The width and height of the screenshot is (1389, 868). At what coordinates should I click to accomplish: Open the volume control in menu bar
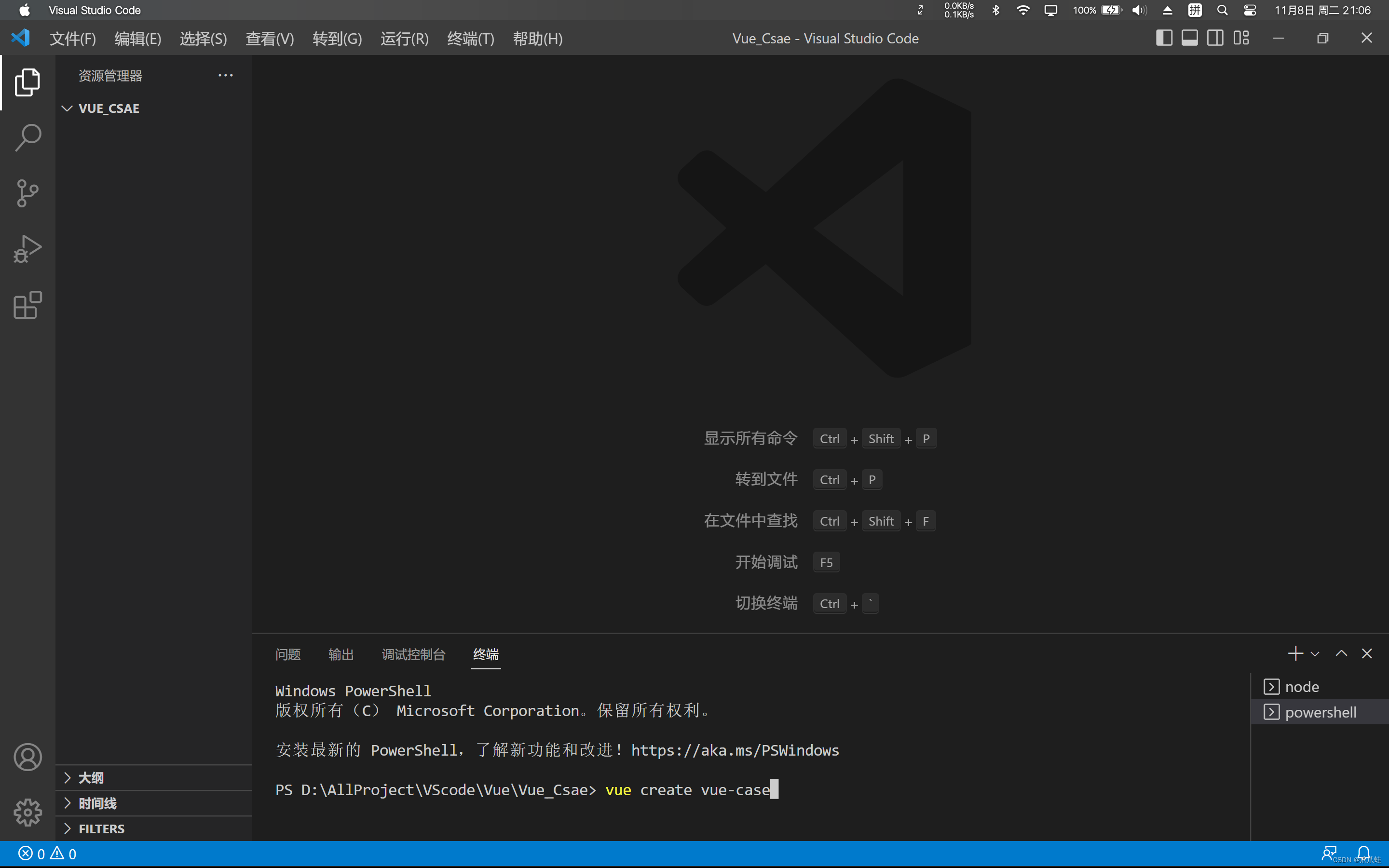click(1139, 10)
